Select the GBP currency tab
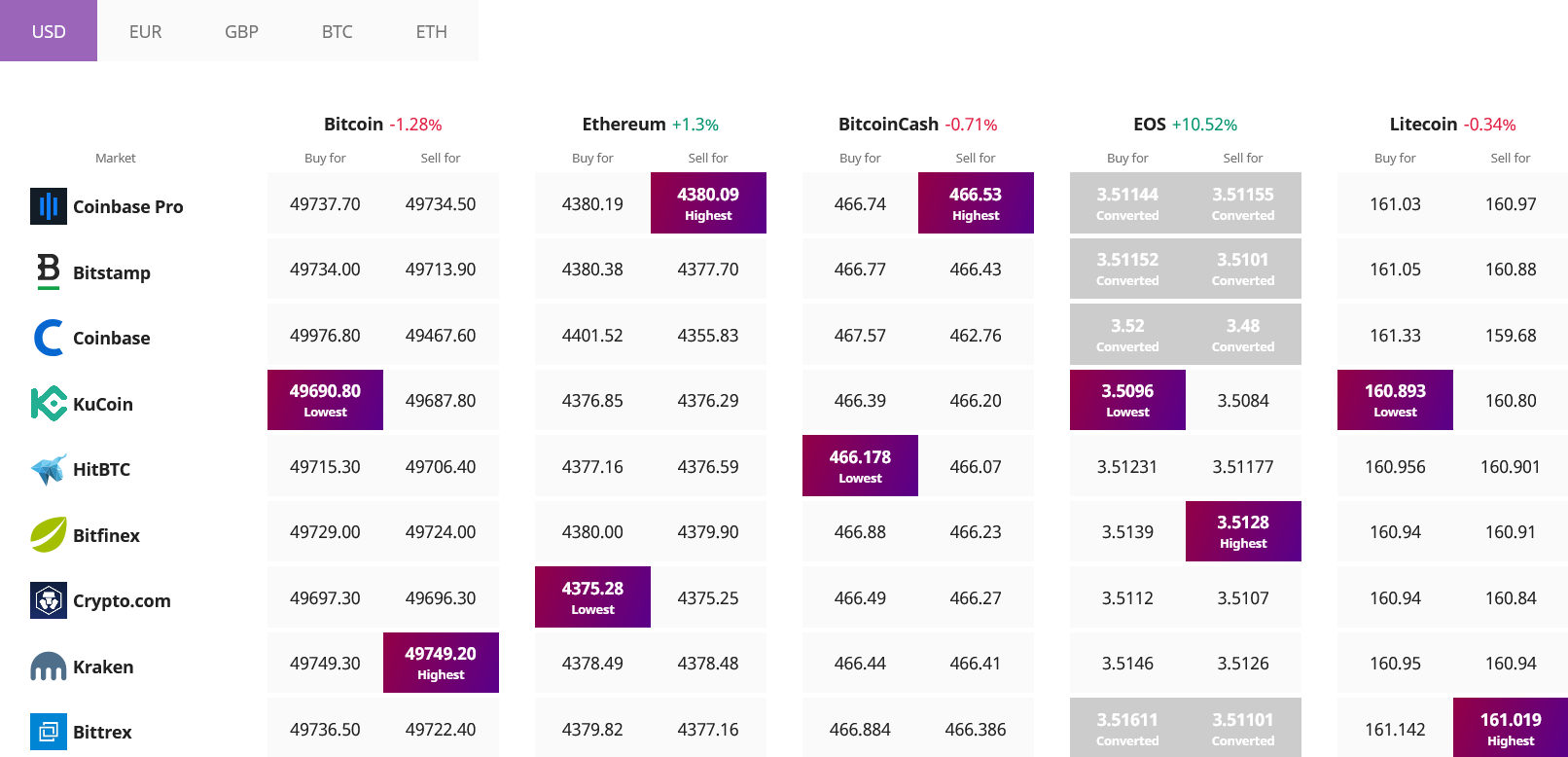Image resolution: width=1568 pixels, height=757 pixels. 241,31
